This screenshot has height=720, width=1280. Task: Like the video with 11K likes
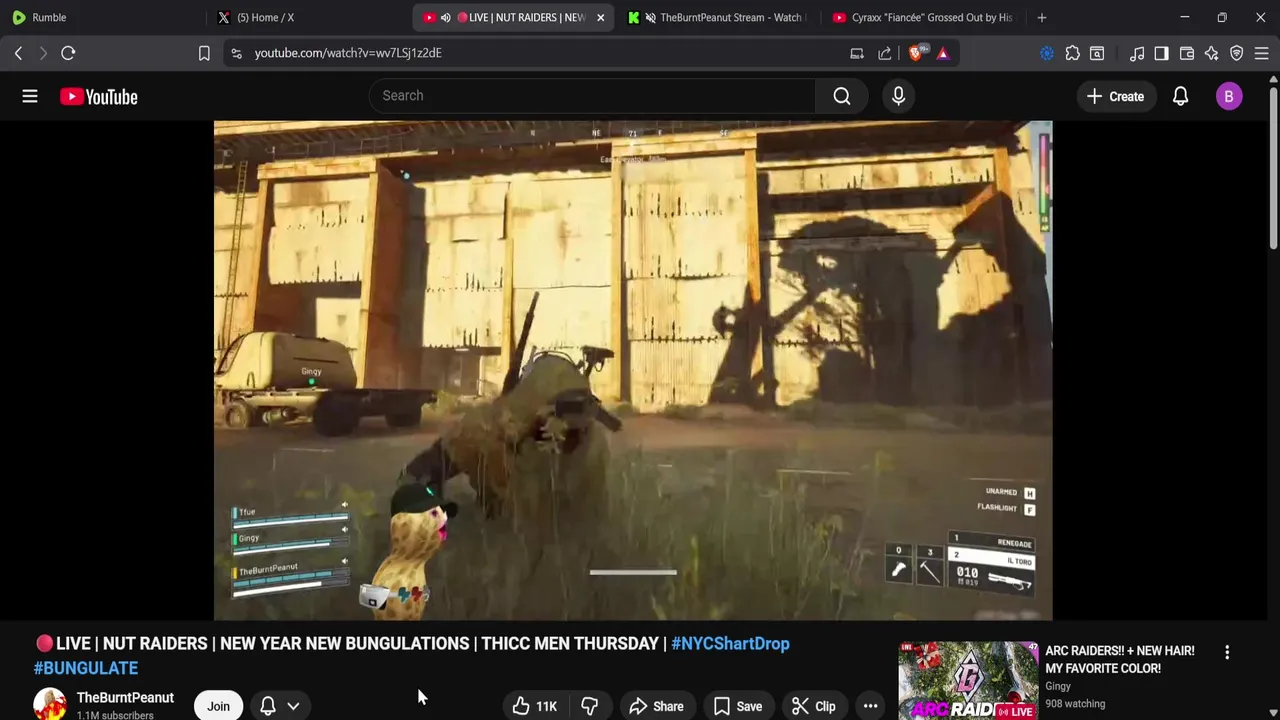click(534, 706)
